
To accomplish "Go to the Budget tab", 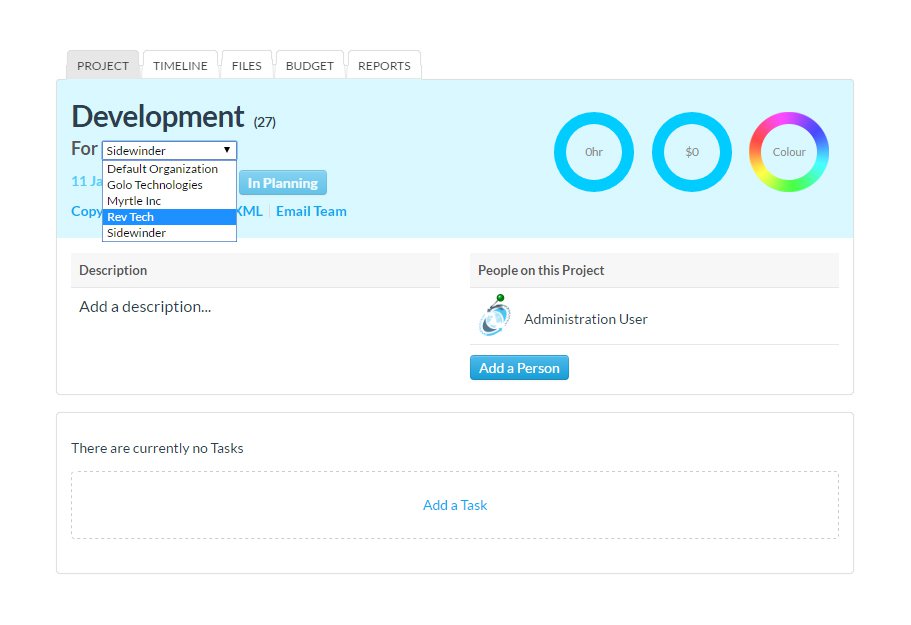I will click(x=309, y=66).
